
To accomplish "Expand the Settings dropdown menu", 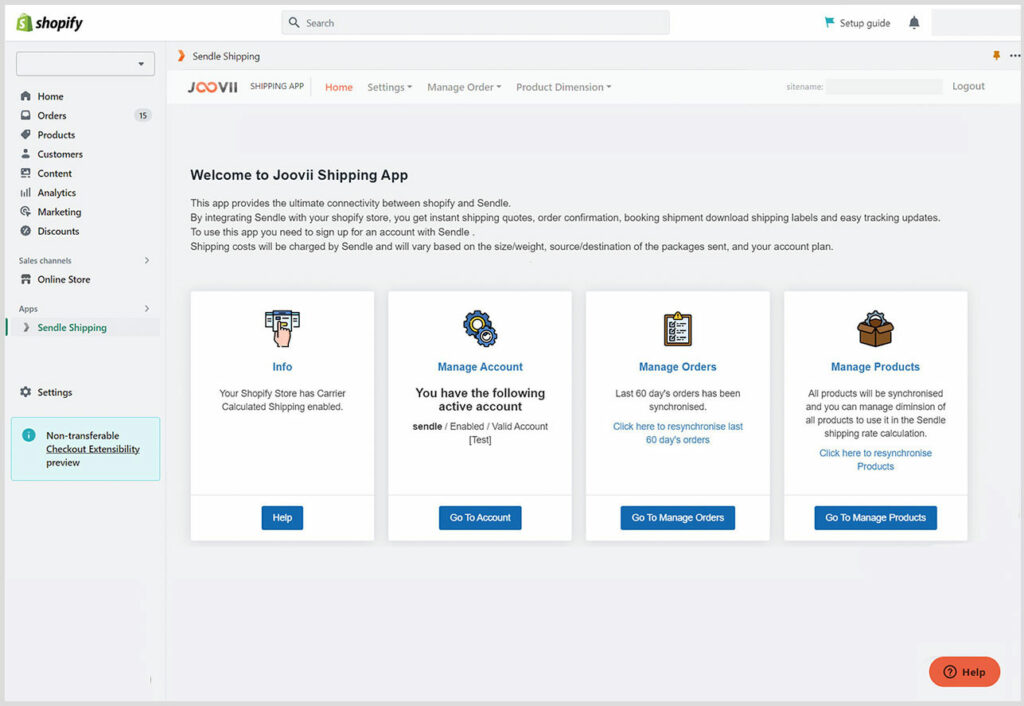I will (389, 87).
